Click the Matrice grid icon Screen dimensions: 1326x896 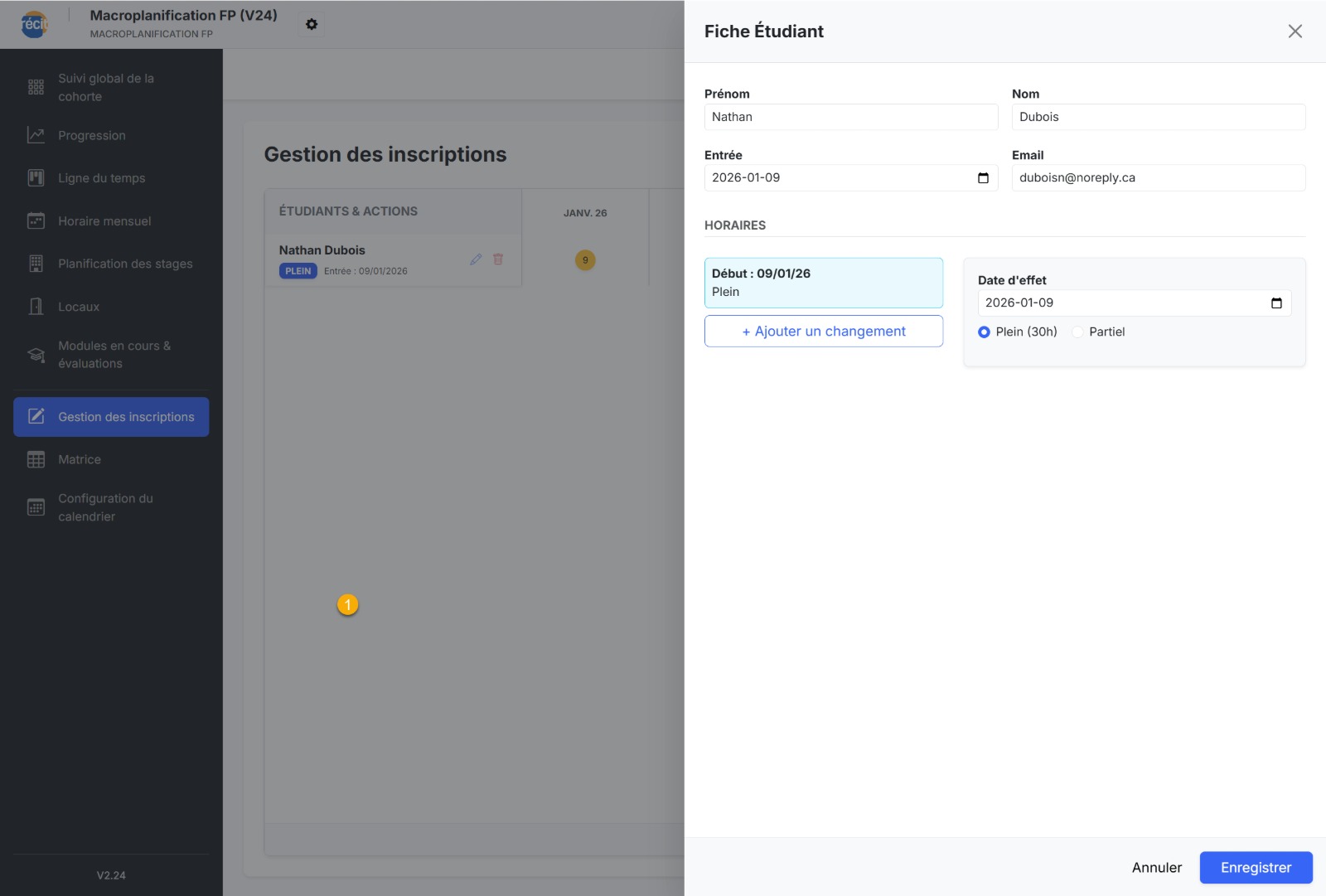click(x=36, y=459)
